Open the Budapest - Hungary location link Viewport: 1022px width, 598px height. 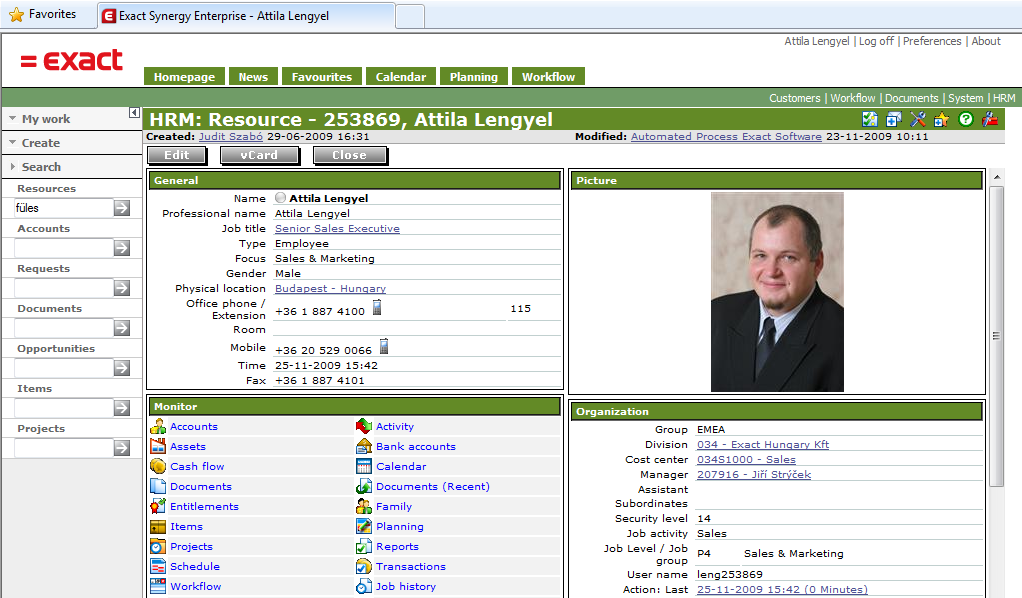coord(330,288)
